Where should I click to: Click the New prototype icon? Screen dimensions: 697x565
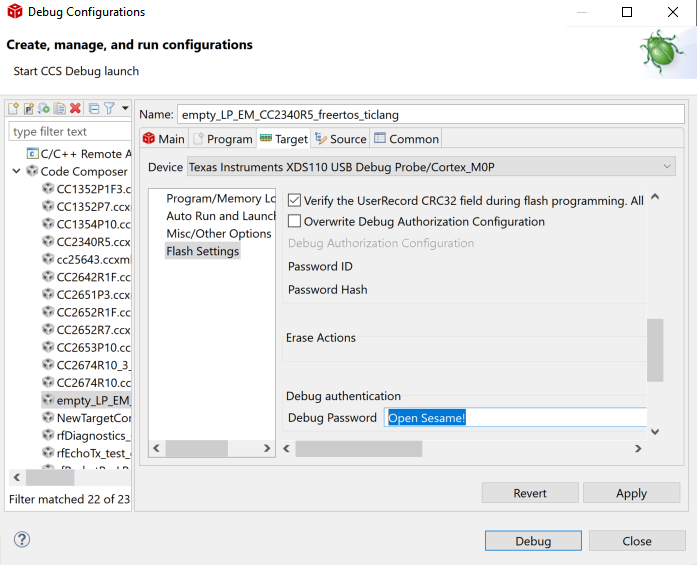tap(29, 108)
